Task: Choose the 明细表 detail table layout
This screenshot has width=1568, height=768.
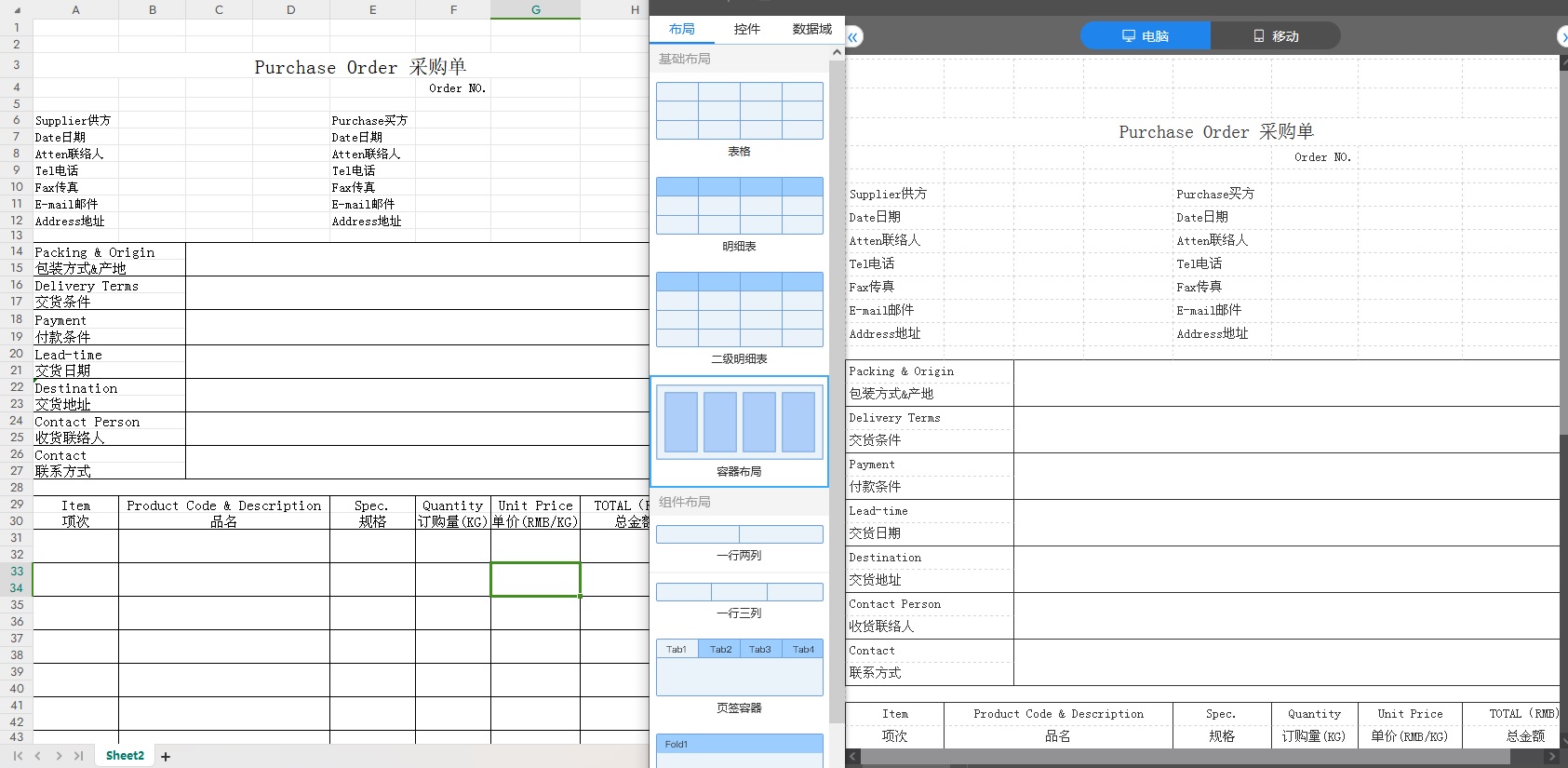Action: (739, 206)
